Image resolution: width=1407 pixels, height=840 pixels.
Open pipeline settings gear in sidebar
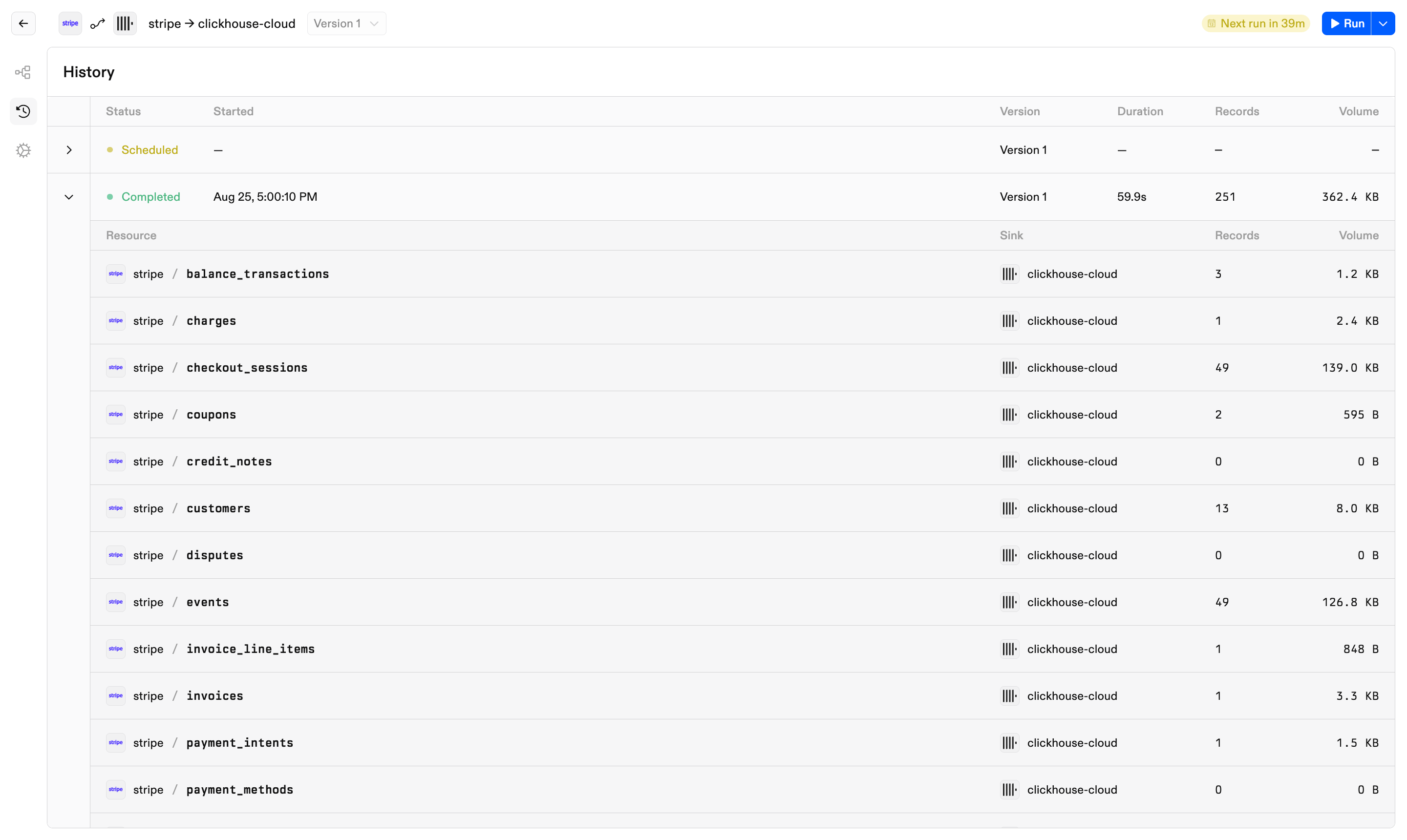pyautogui.click(x=23, y=150)
